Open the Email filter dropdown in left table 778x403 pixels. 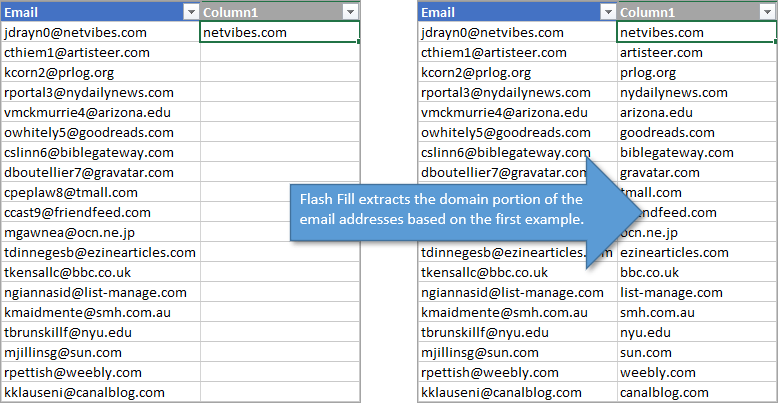pyautogui.click(x=190, y=12)
